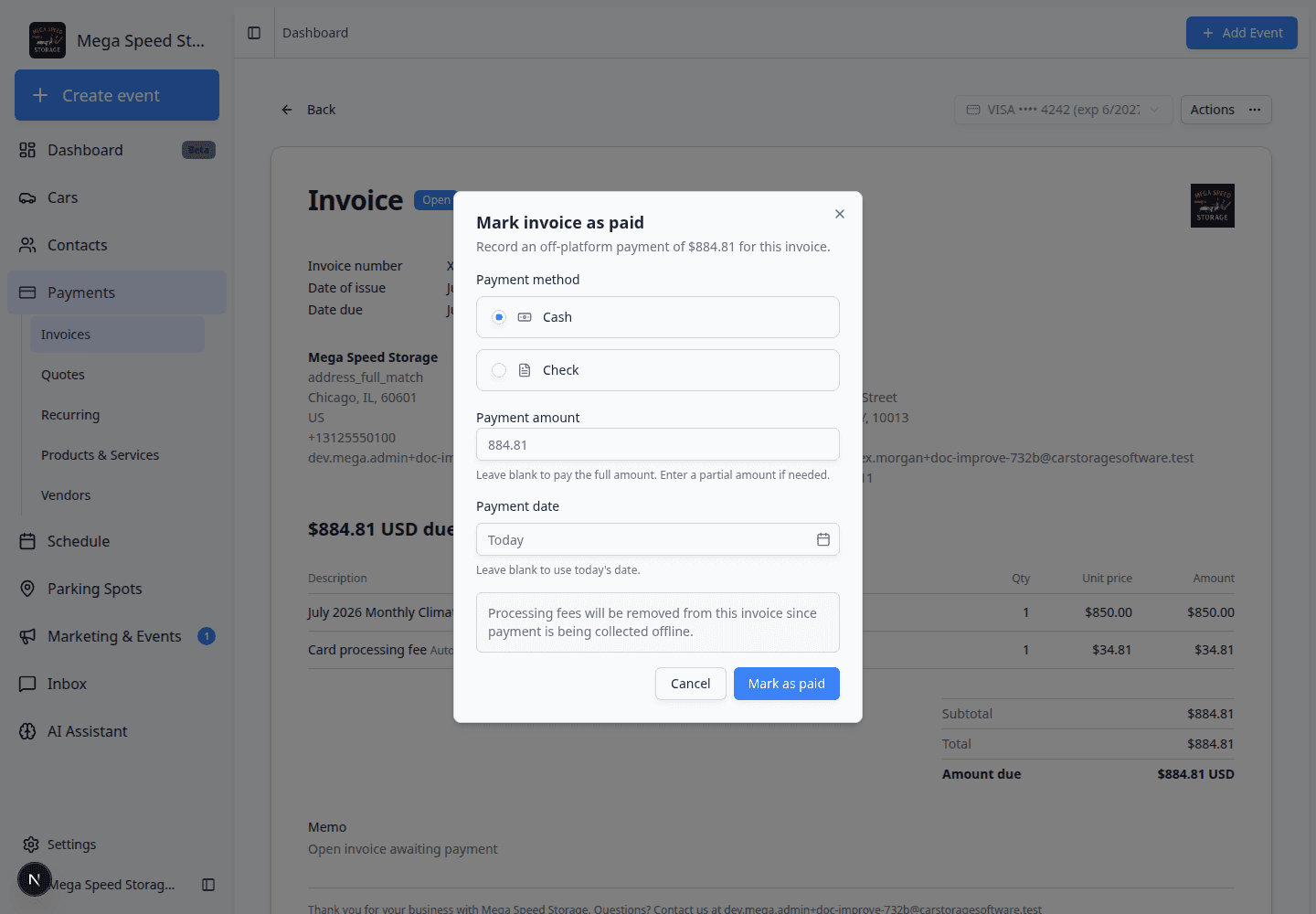
Task: Open the calendar picker icon
Action: [x=823, y=540]
